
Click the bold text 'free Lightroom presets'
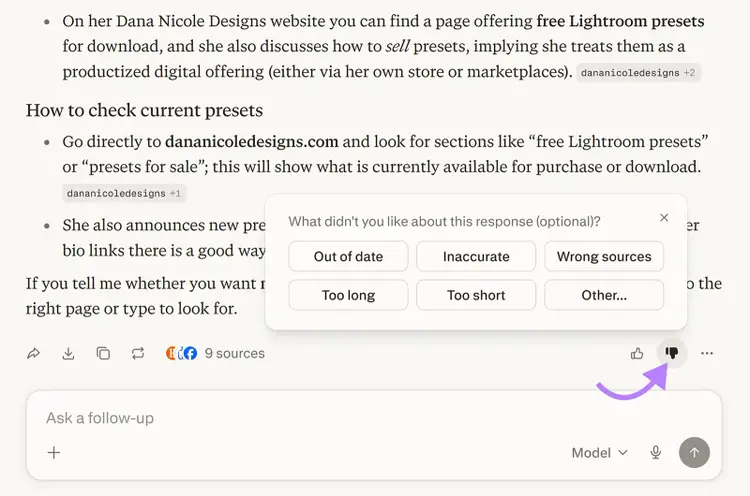pyautogui.click(x=620, y=21)
